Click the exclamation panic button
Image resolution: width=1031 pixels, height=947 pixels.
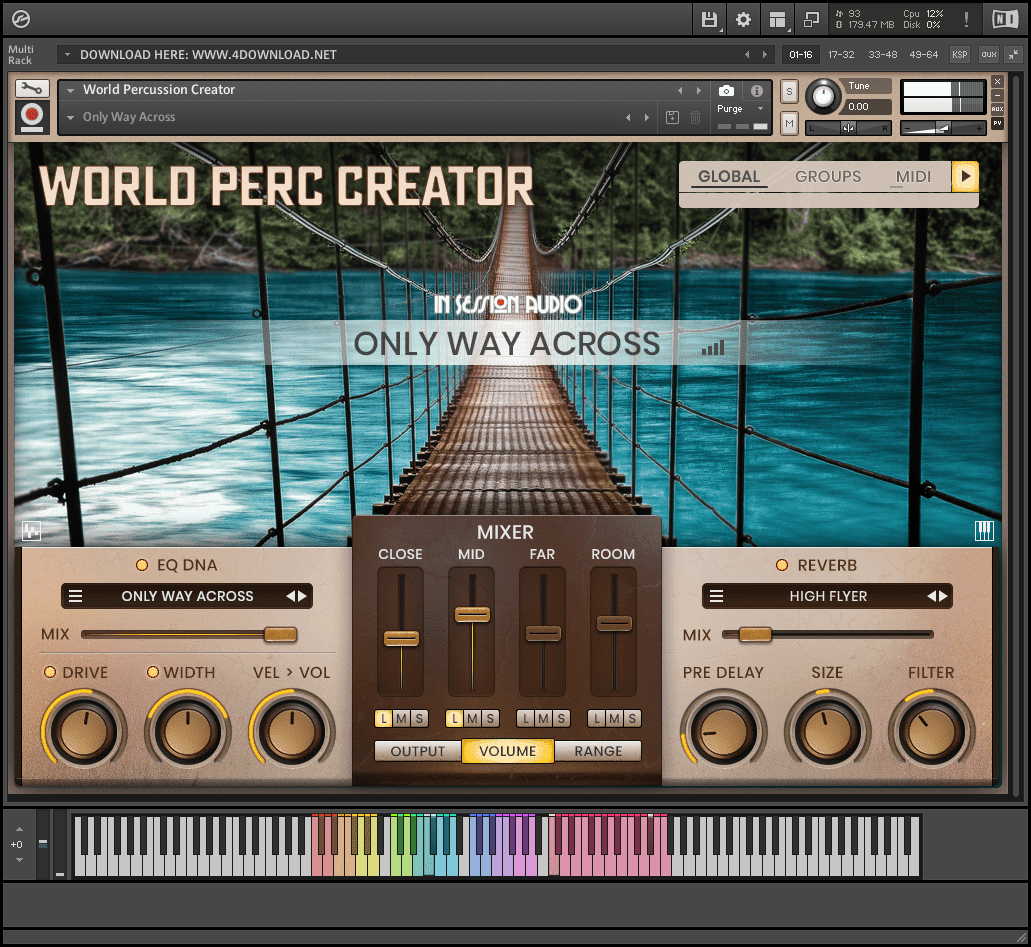966,20
